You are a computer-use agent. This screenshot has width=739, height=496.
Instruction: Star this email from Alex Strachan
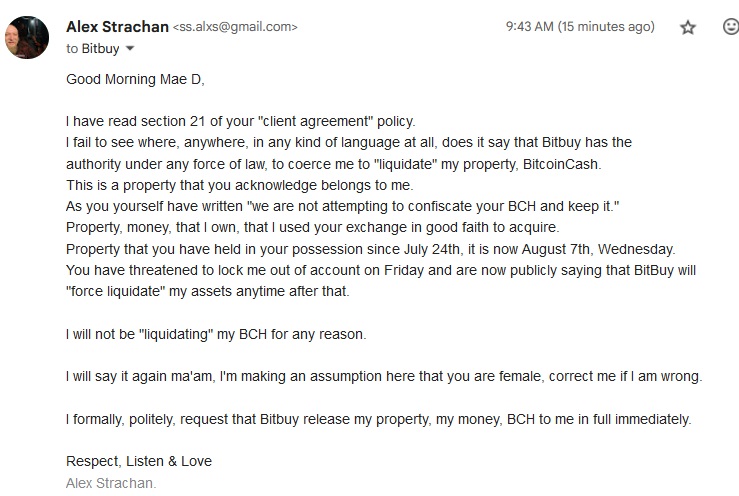pos(688,27)
